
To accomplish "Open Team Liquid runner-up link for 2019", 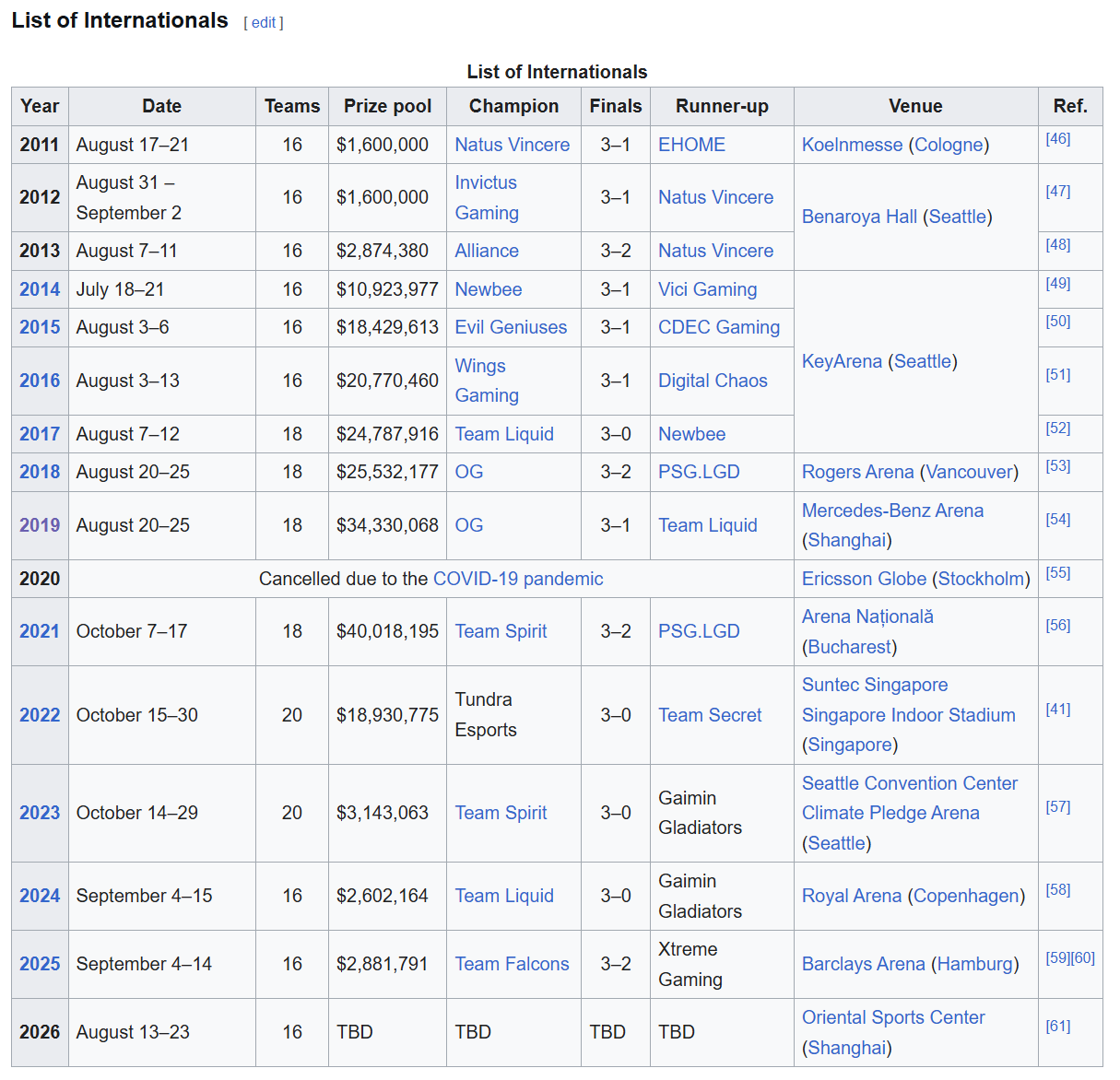I will click(707, 525).
